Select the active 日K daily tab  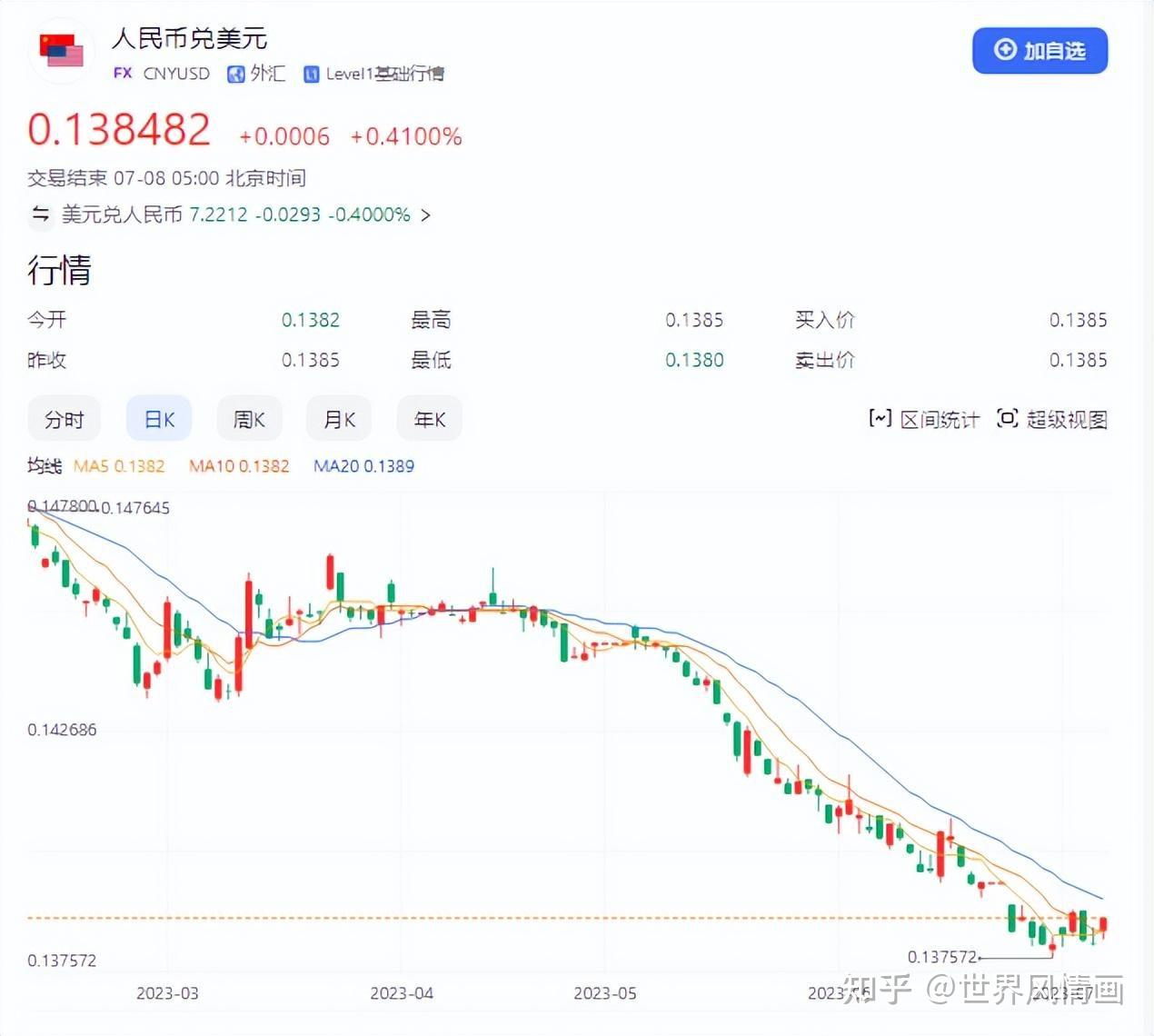point(158,419)
